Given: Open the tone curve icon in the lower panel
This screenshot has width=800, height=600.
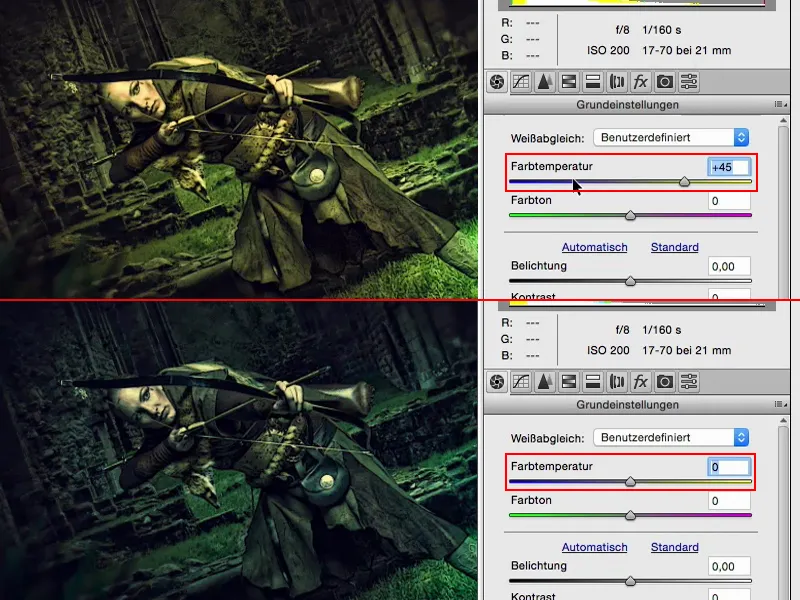Looking at the screenshot, I should pos(521,381).
